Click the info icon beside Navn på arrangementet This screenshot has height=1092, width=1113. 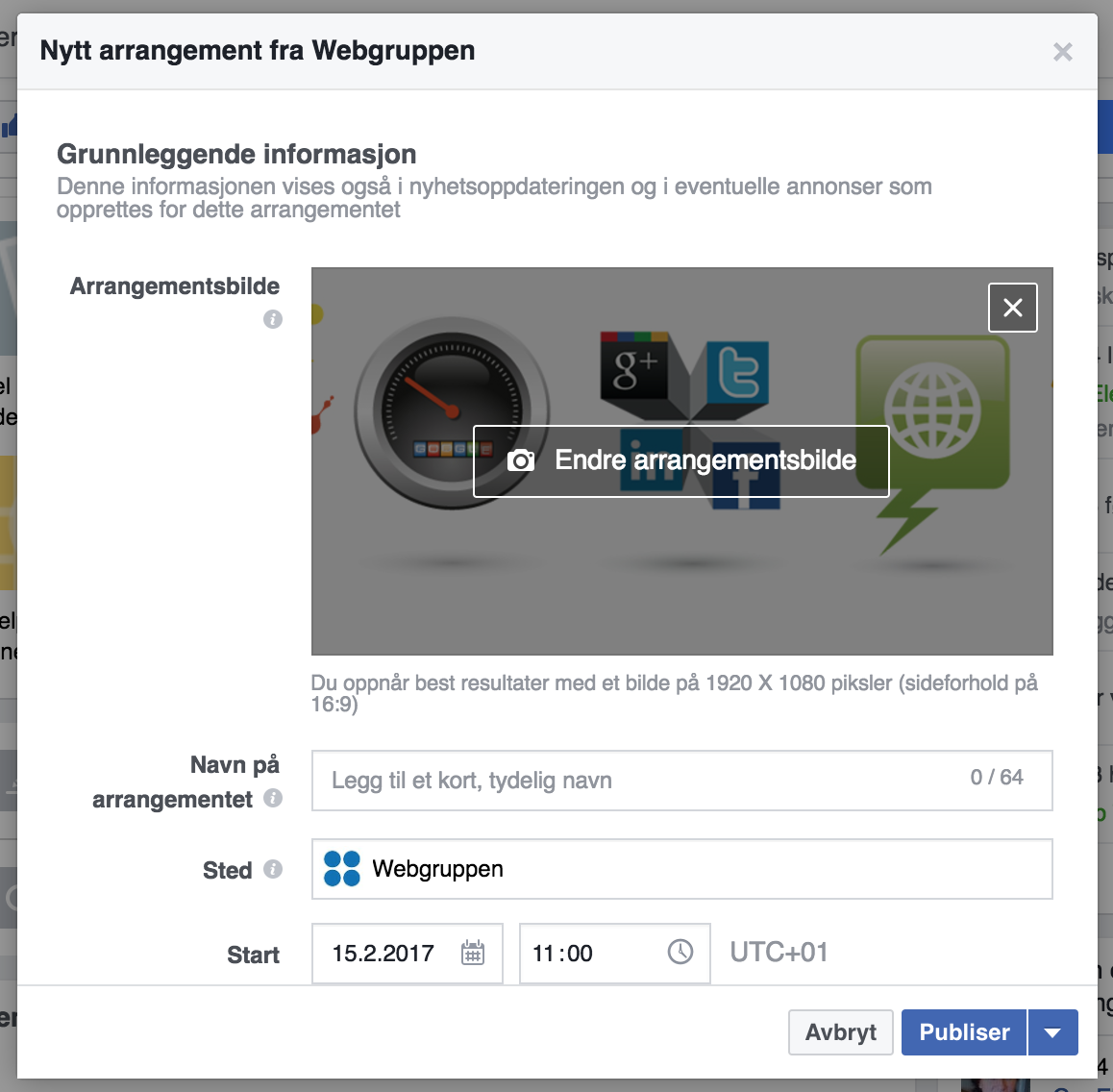click(x=273, y=798)
